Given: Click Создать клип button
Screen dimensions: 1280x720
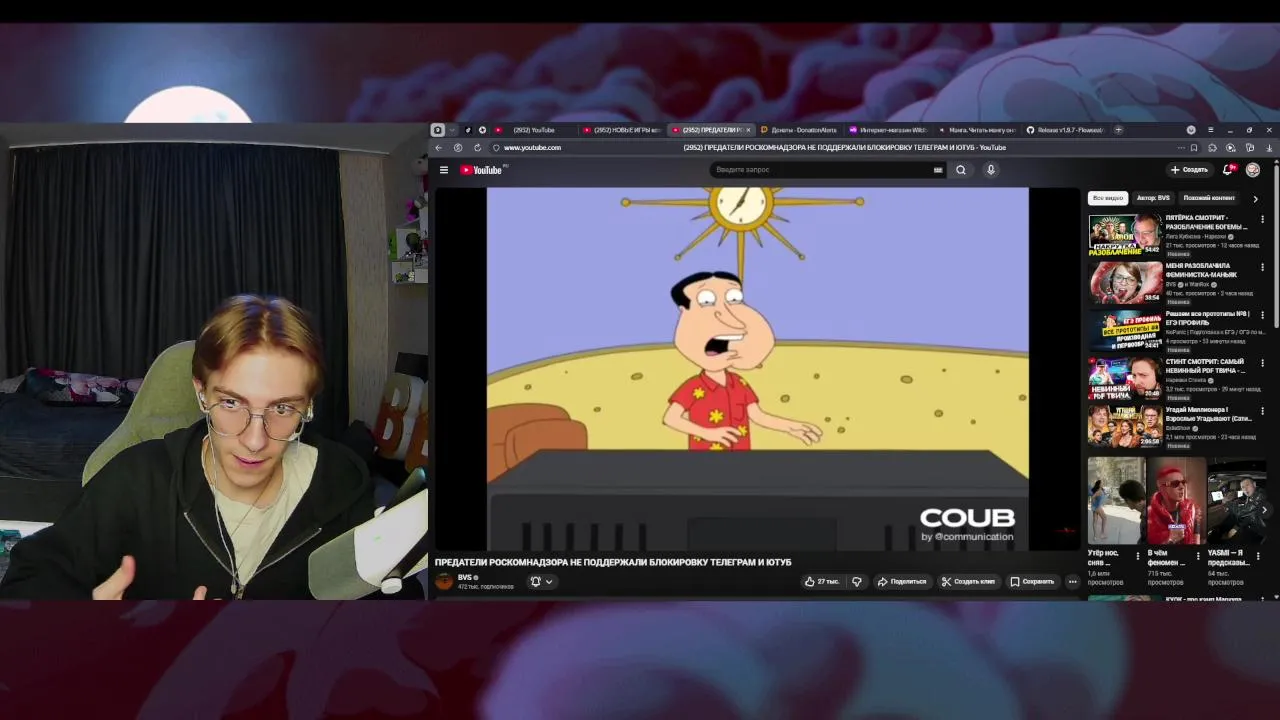Looking at the screenshot, I should [x=969, y=581].
